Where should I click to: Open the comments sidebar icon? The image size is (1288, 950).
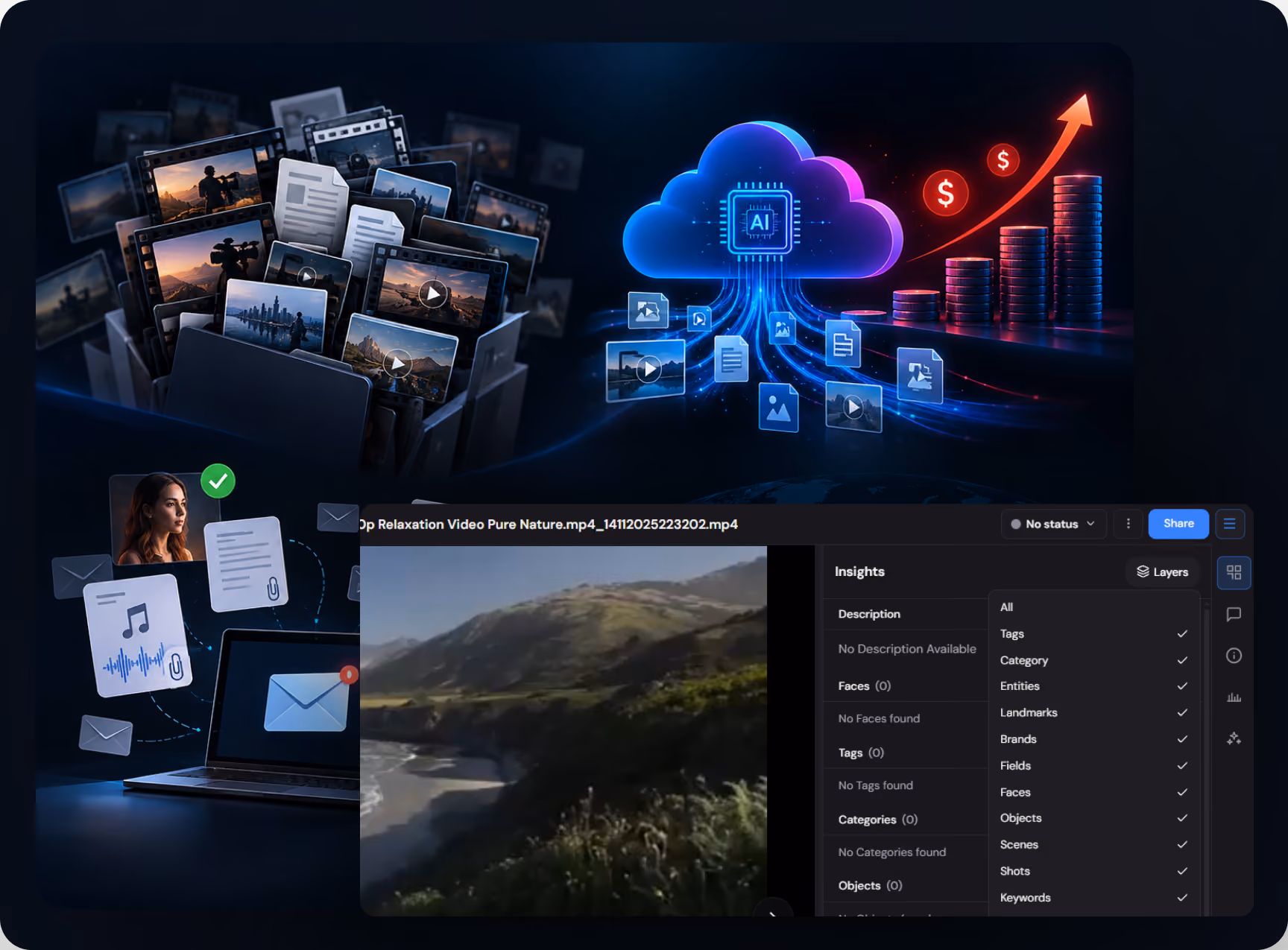click(x=1234, y=614)
